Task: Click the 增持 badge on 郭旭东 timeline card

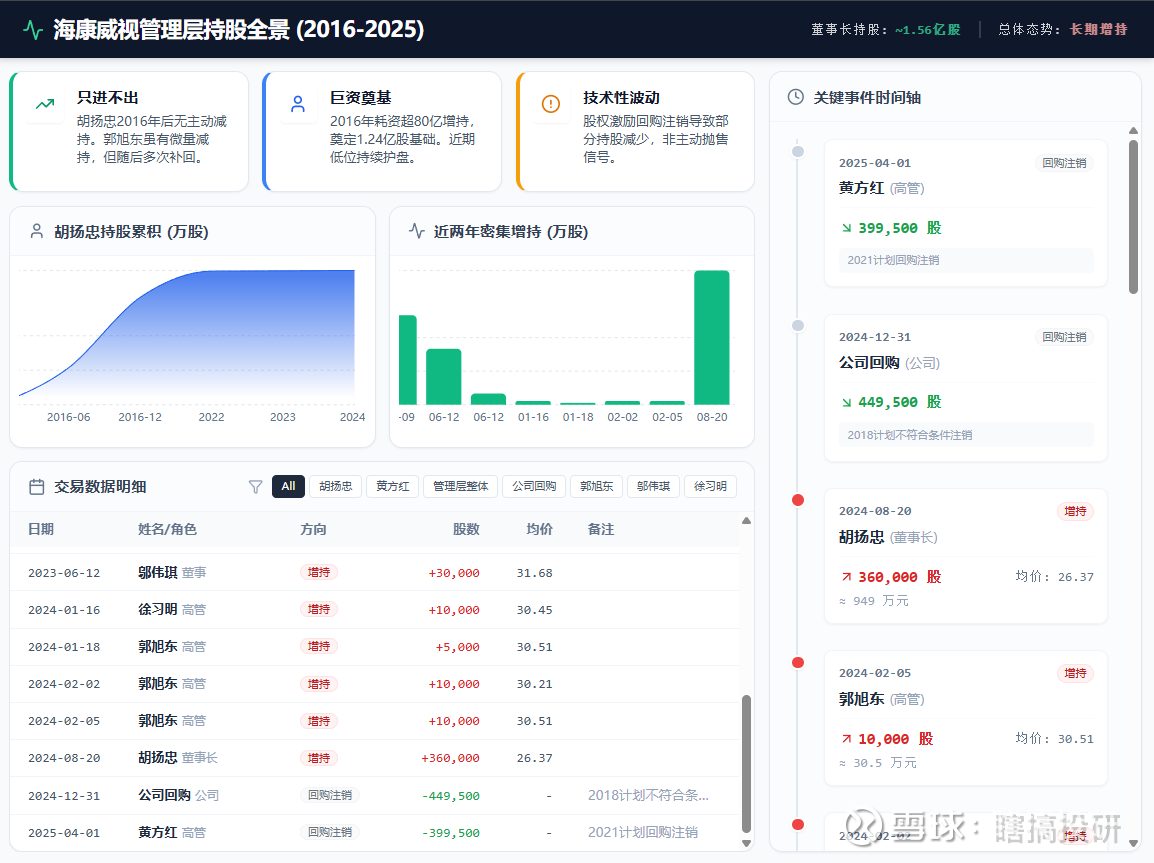Action: click(1075, 672)
